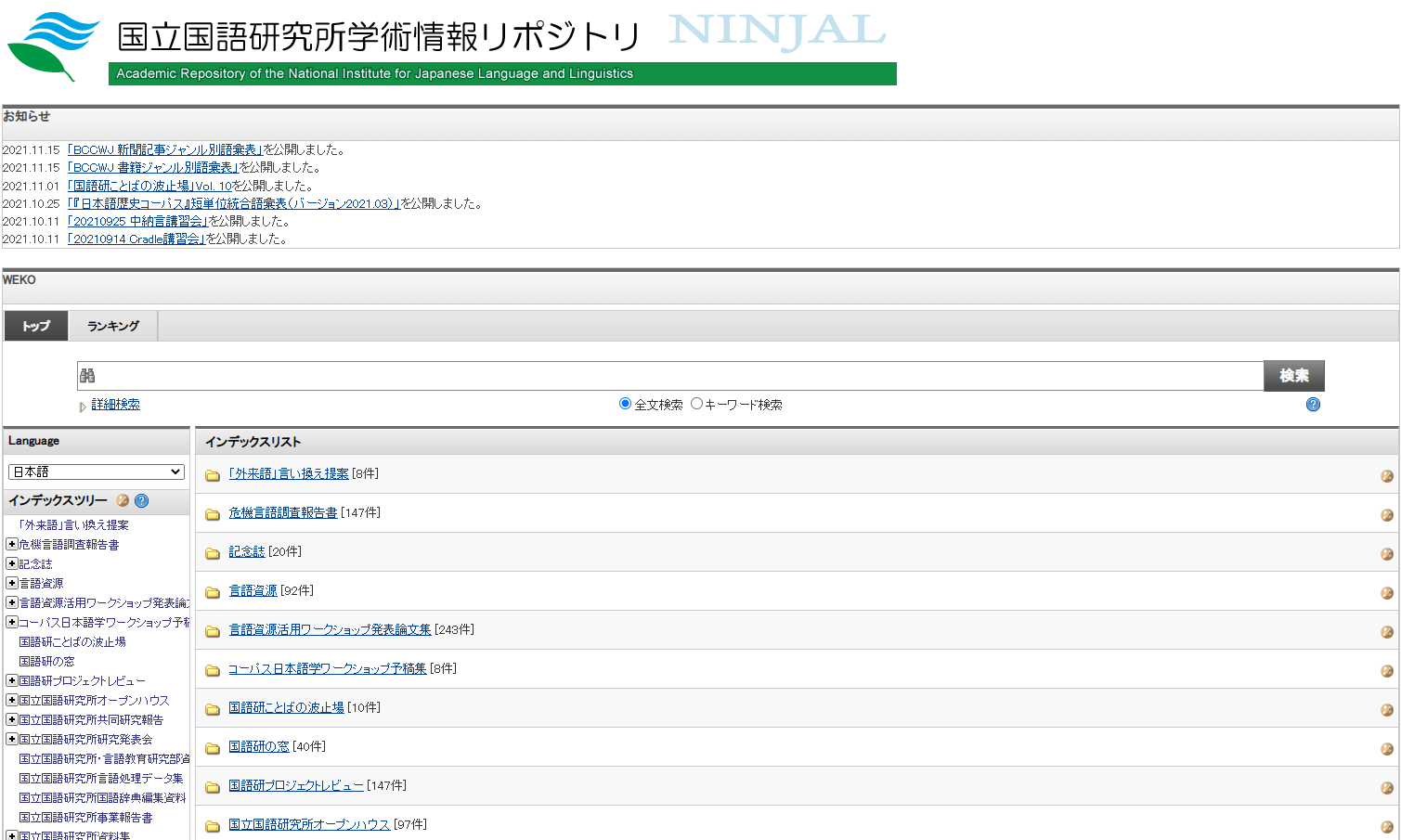Click the folder icon for 記念誌
This screenshot has height=840, width=1401.
[213, 553]
